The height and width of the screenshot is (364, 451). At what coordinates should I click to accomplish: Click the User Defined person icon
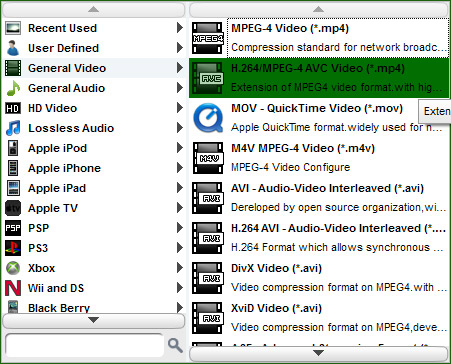(x=13, y=48)
